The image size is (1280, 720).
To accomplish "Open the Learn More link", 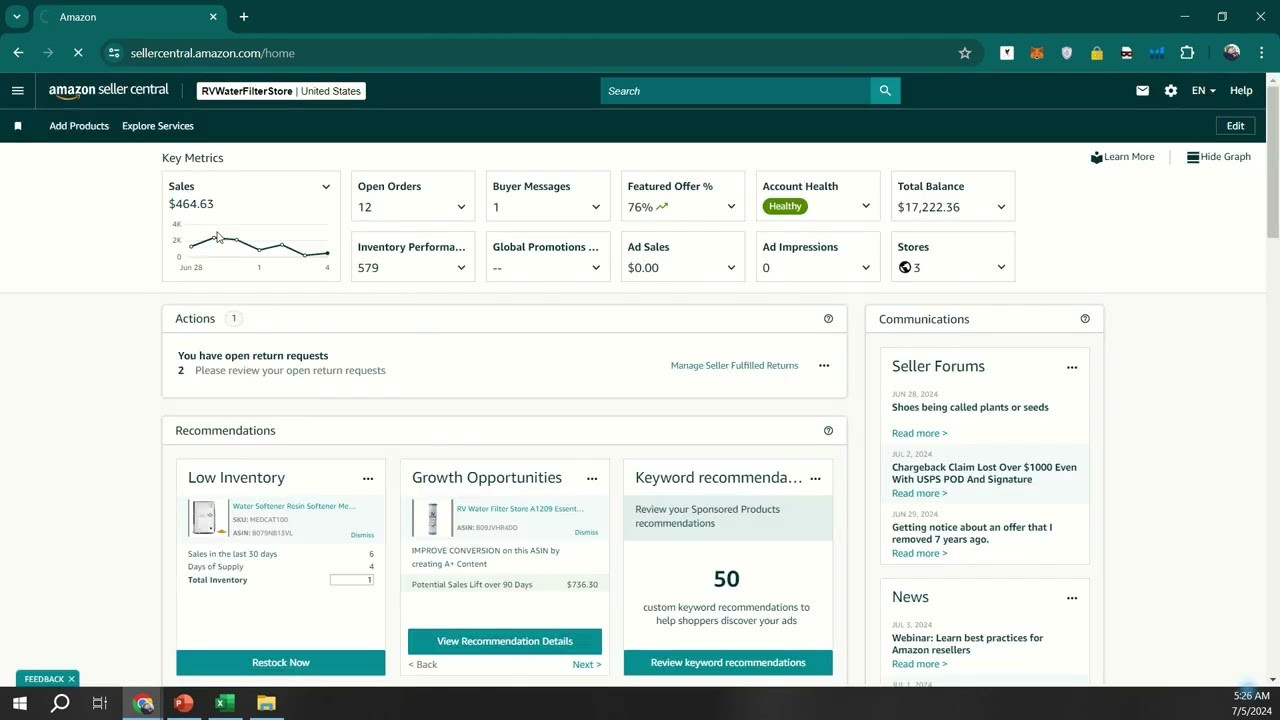I will click(1122, 157).
